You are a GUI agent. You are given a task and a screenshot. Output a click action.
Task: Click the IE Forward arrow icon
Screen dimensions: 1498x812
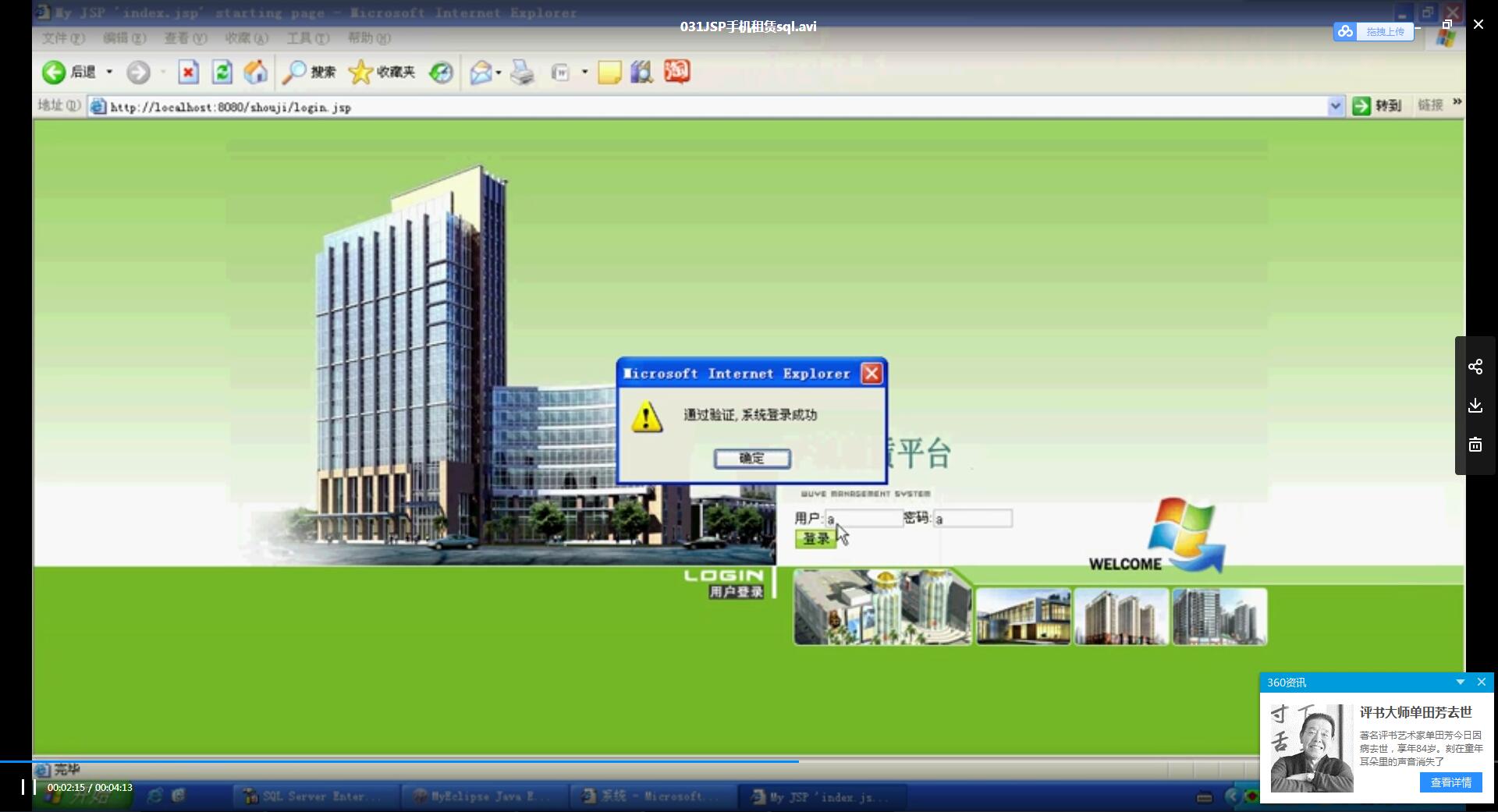click(x=138, y=73)
